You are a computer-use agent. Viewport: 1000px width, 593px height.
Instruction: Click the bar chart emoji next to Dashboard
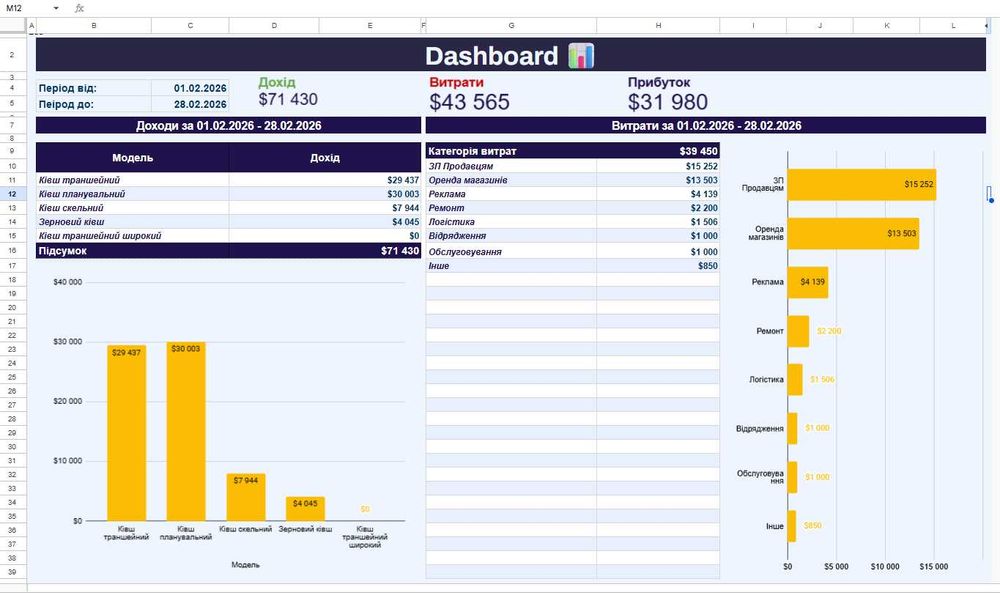pyautogui.click(x=581, y=55)
